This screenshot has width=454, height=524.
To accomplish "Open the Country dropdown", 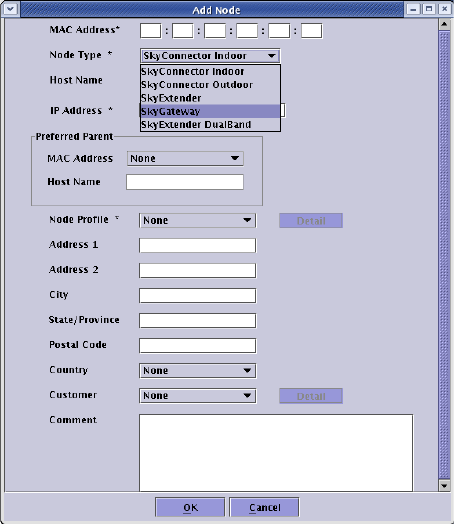I will pos(197,371).
